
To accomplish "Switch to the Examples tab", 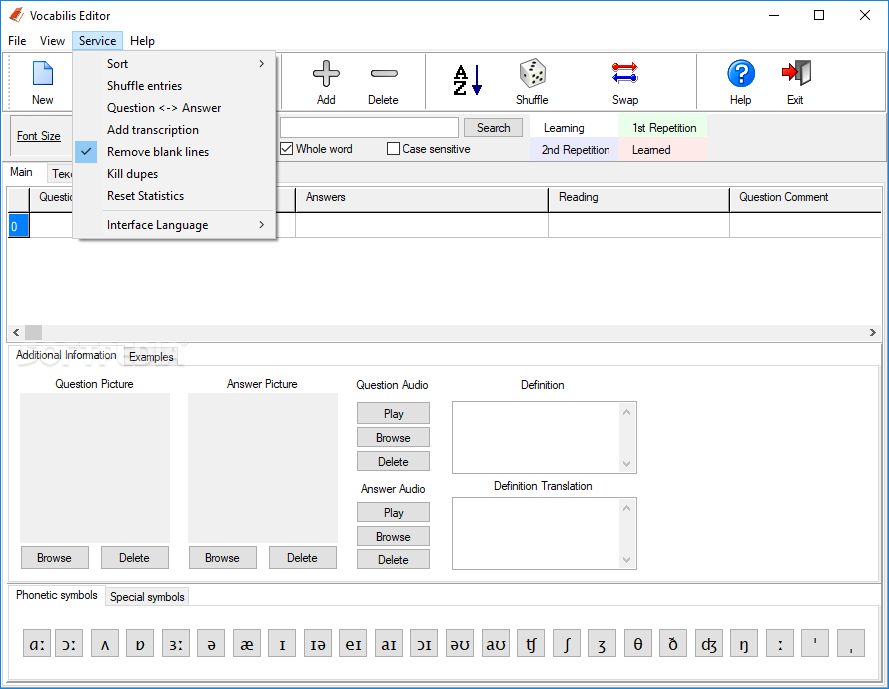I will [151, 357].
